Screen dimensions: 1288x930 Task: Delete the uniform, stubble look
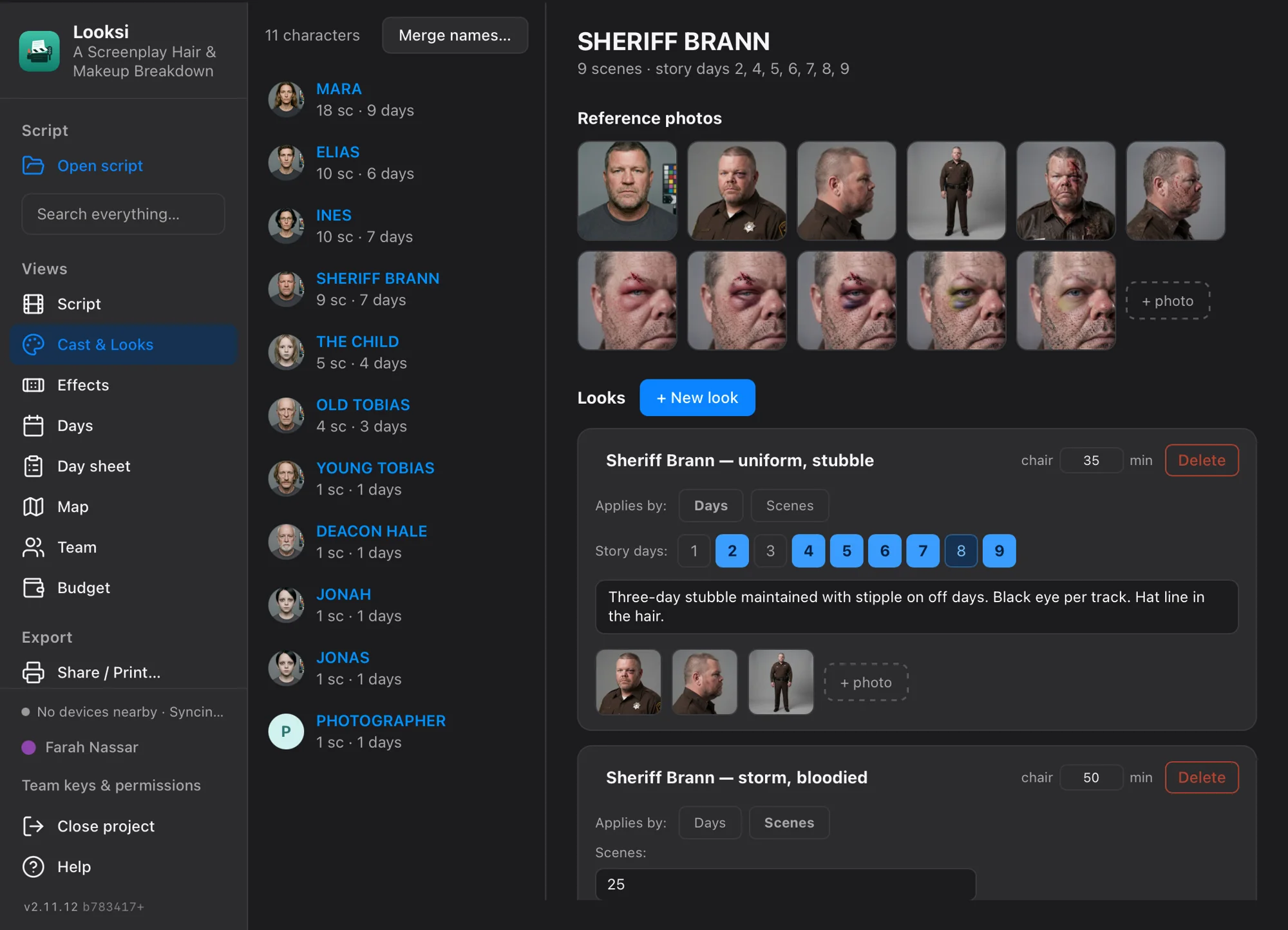(x=1202, y=460)
